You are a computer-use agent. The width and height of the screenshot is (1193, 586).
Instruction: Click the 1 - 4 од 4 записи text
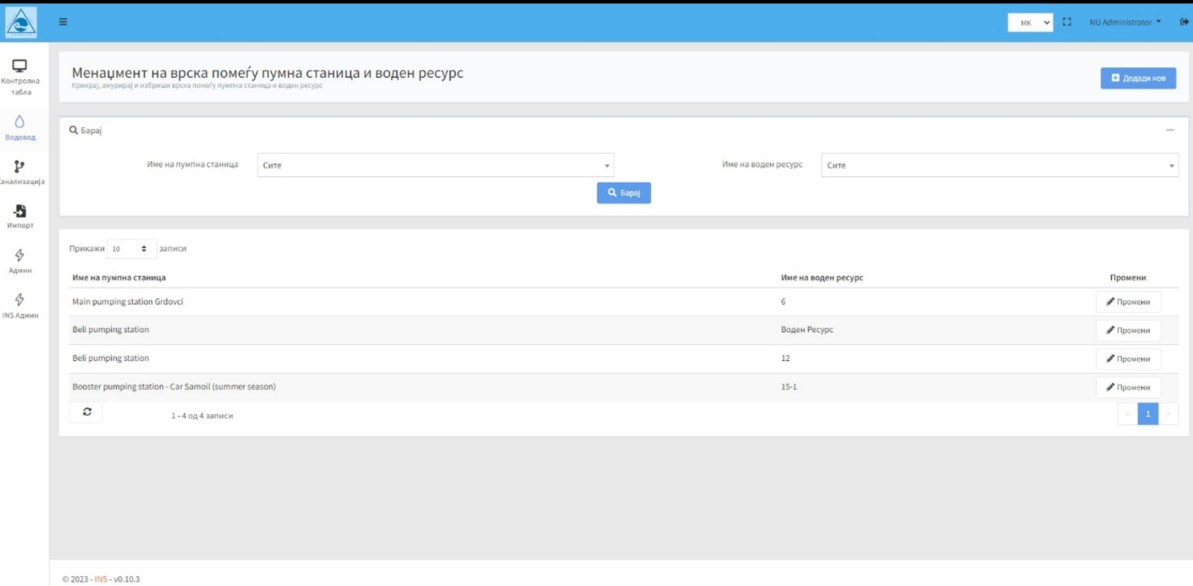tap(202, 416)
